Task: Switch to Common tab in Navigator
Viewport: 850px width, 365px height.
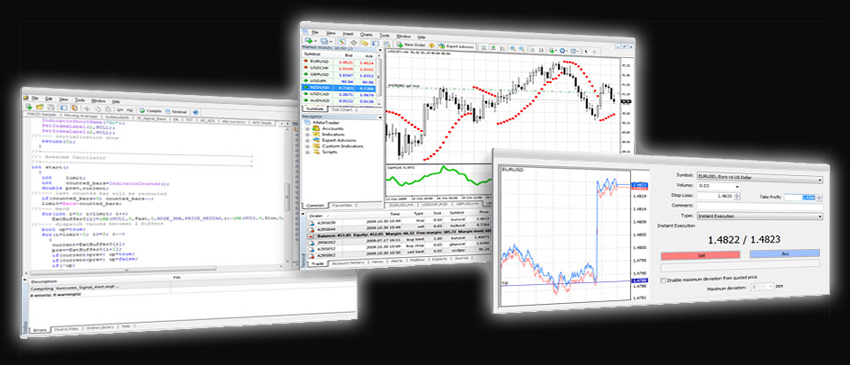Action: coord(314,205)
